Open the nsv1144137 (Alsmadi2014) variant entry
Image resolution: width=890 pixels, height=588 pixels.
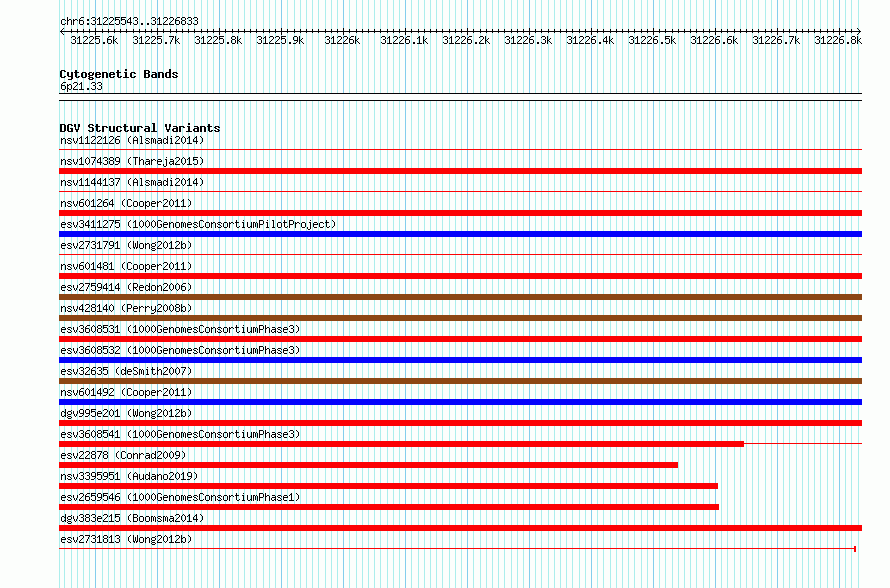[x=132, y=182]
